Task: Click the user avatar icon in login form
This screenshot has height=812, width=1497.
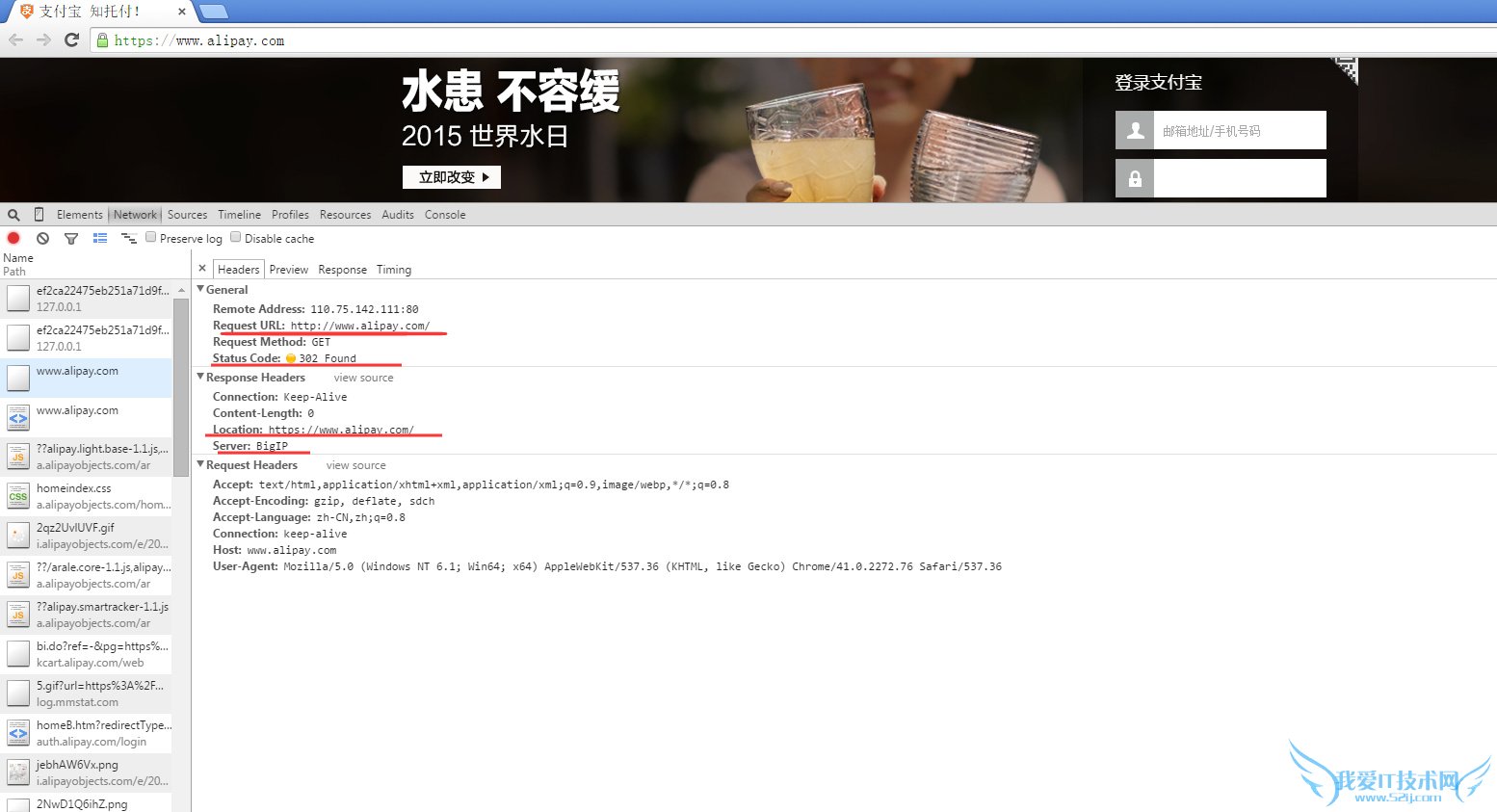Action: click(1135, 130)
